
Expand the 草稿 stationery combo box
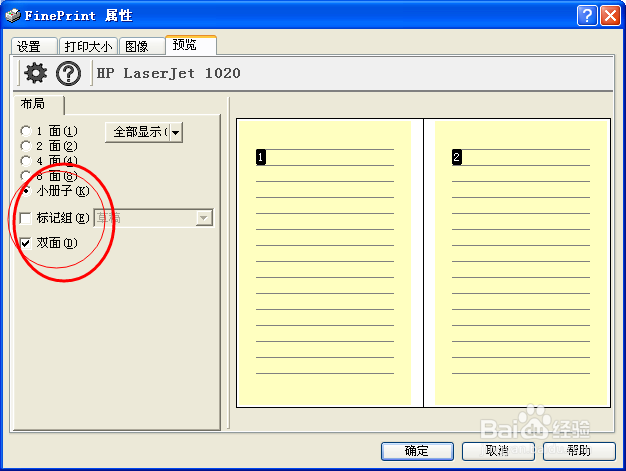204,218
